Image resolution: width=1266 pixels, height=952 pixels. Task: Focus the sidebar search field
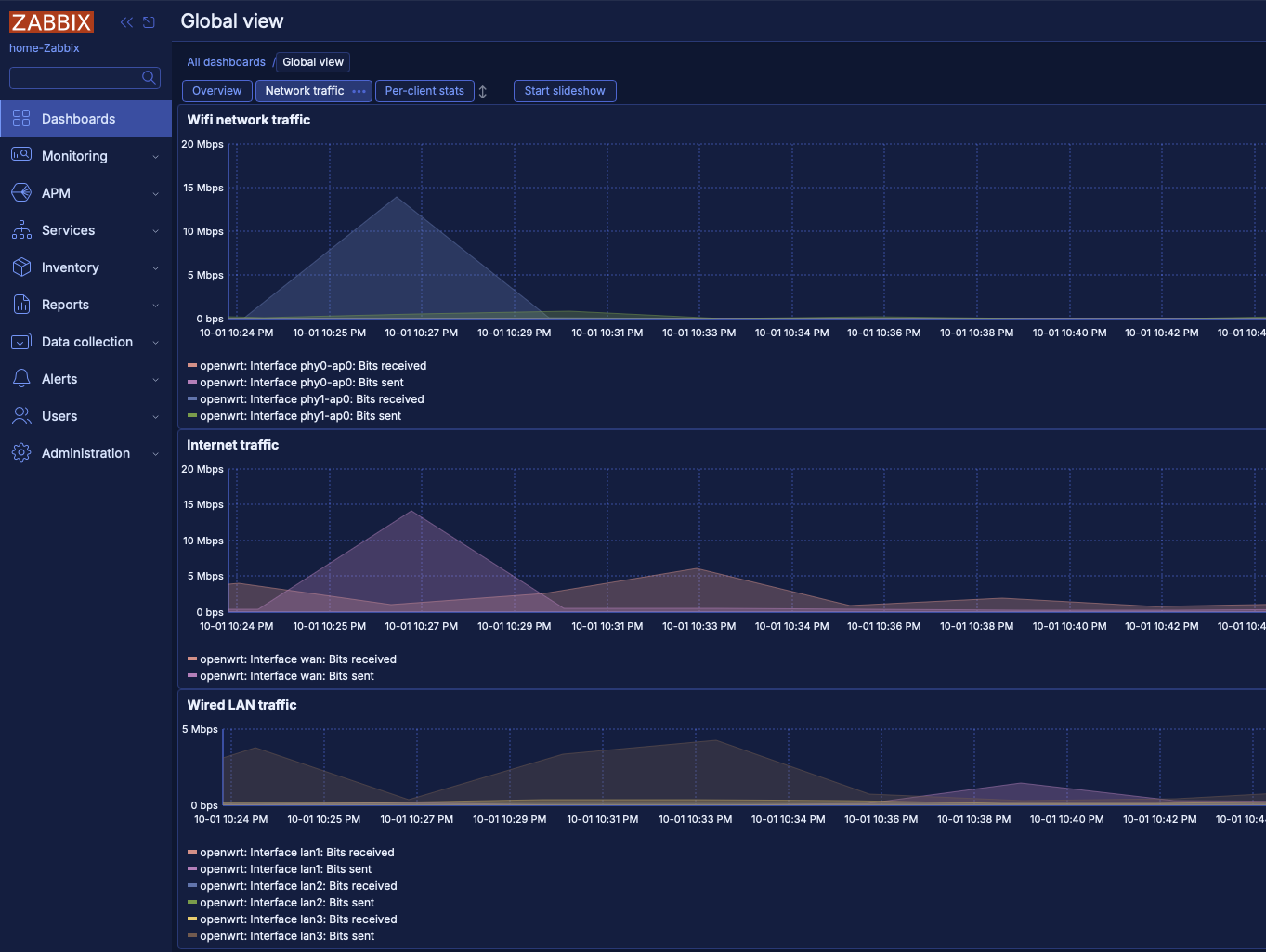pyautogui.click(x=85, y=78)
